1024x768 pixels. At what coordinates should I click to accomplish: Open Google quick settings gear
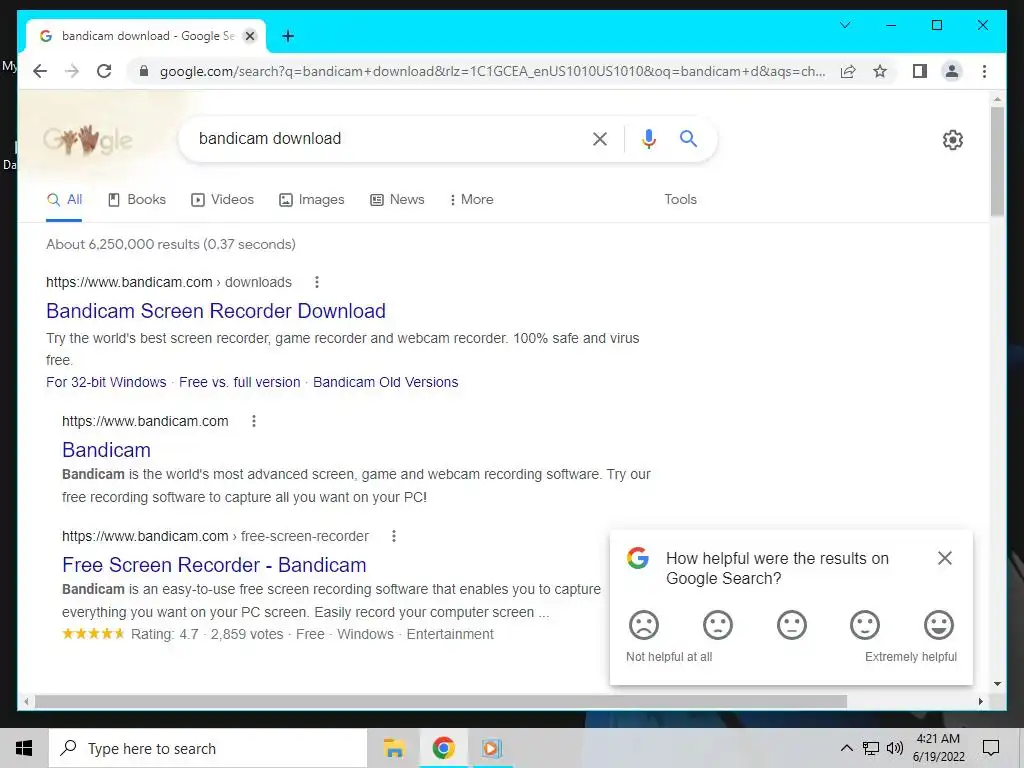click(953, 140)
